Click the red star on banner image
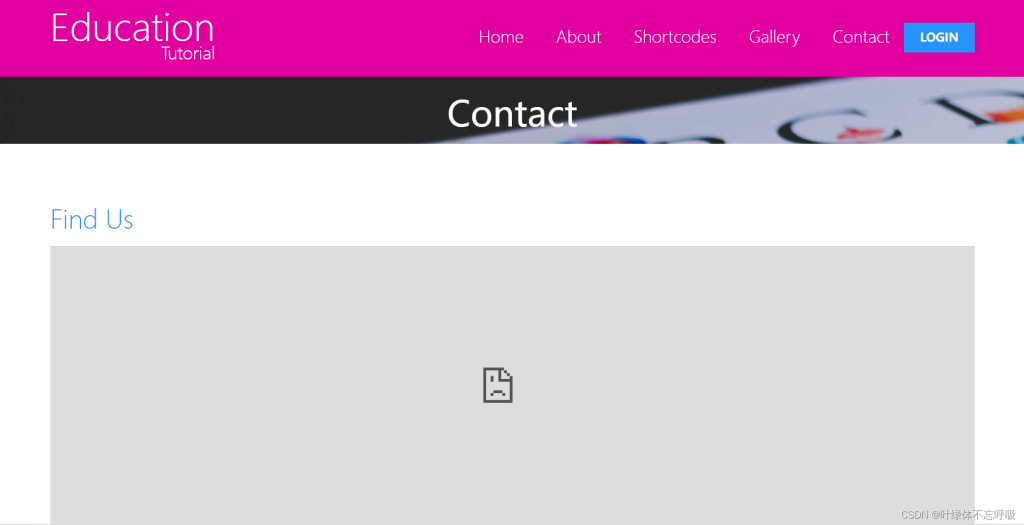The height and width of the screenshot is (525, 1024). point(851,133)
